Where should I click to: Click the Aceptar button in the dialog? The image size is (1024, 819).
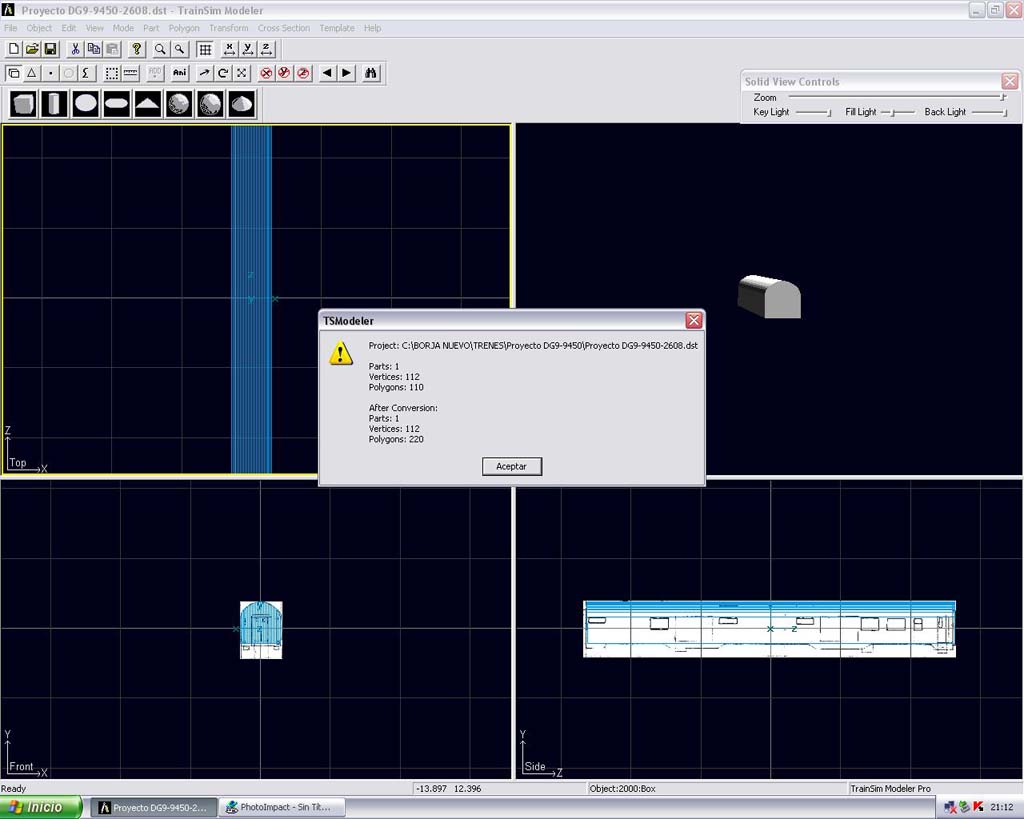[x=511, y=466]
